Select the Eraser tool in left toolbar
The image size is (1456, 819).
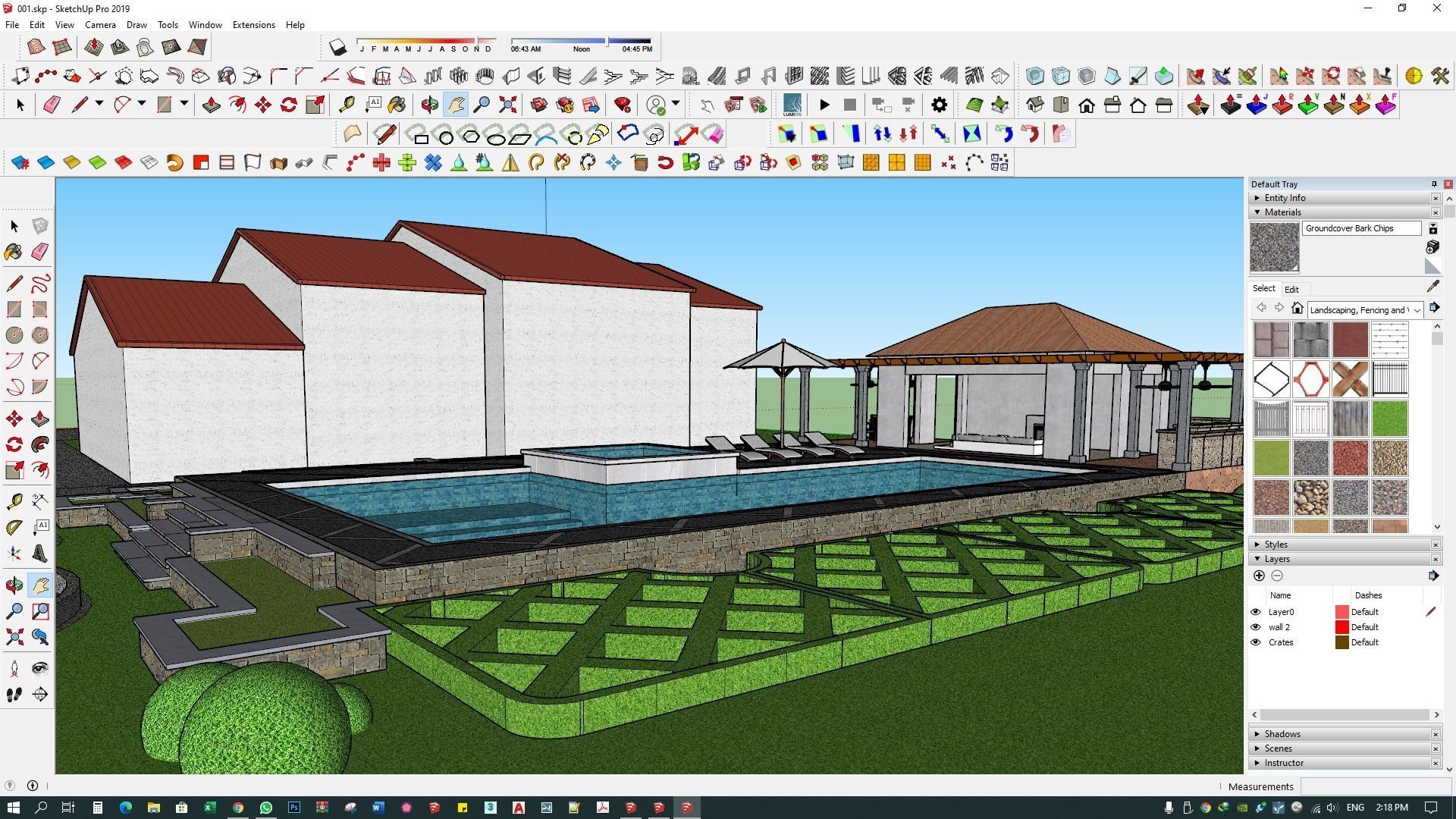(40, 252)
